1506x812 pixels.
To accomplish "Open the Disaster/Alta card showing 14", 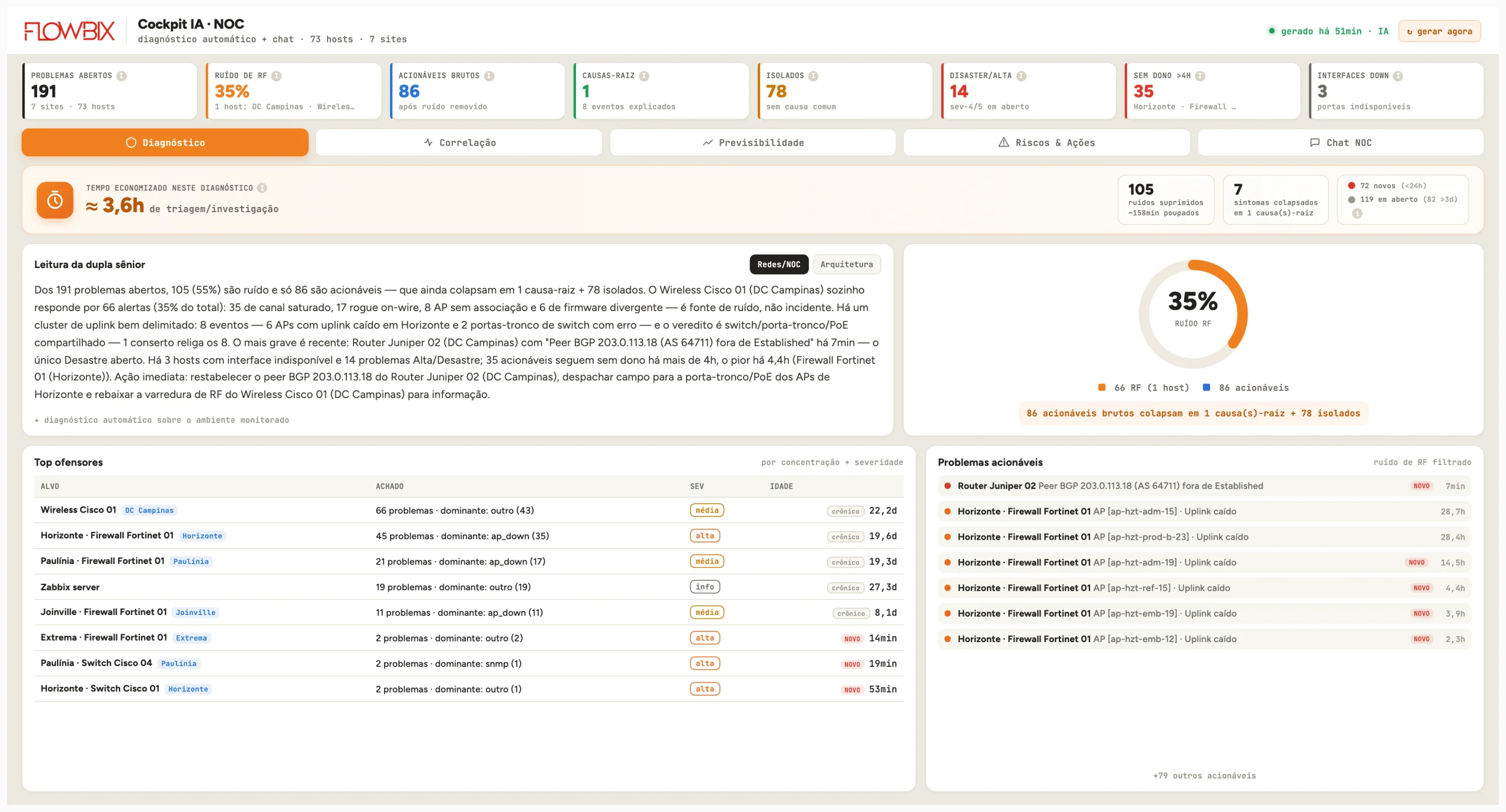I will click(x=1029, y=91).
